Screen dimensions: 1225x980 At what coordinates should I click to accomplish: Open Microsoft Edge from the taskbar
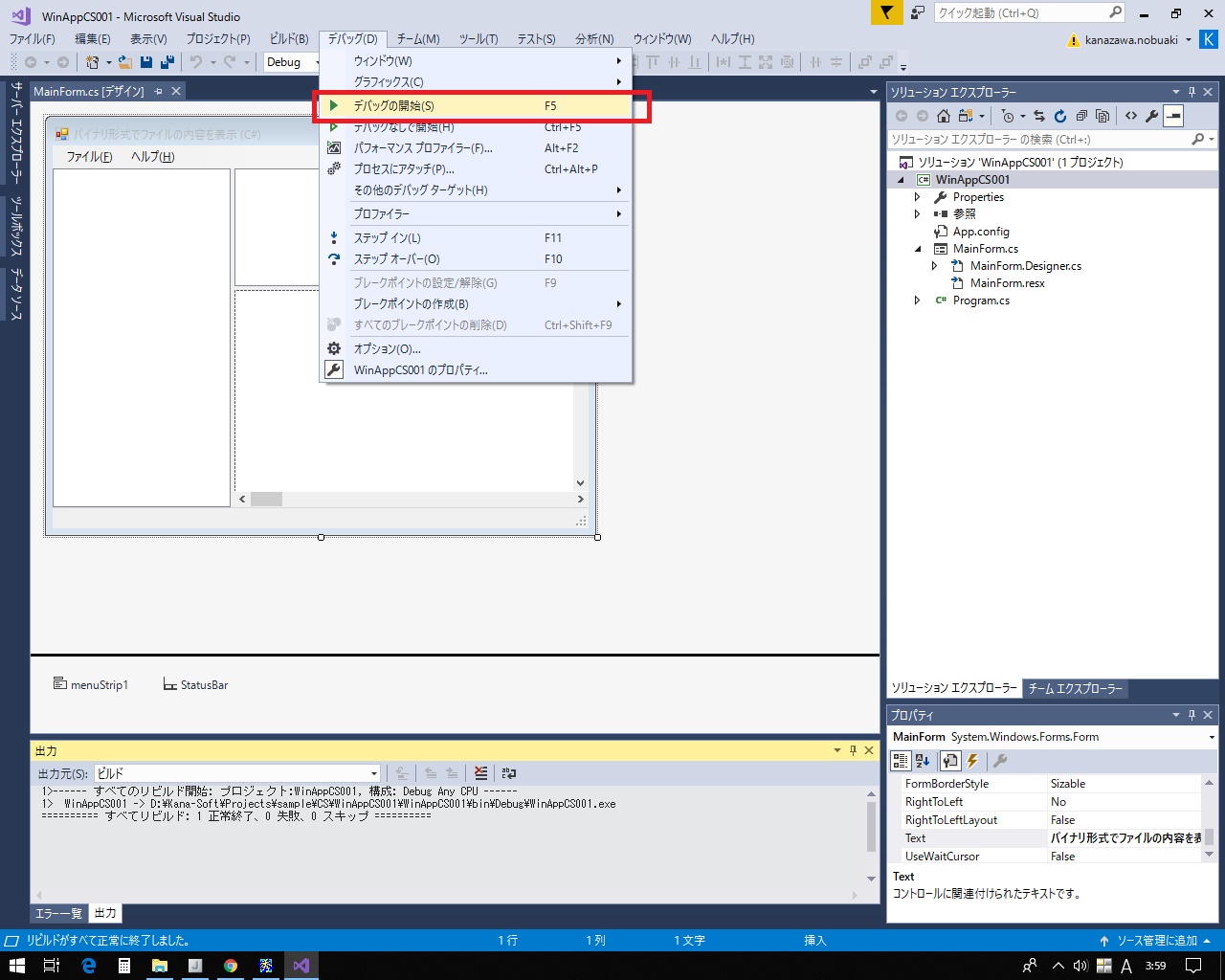coord(89,966)
